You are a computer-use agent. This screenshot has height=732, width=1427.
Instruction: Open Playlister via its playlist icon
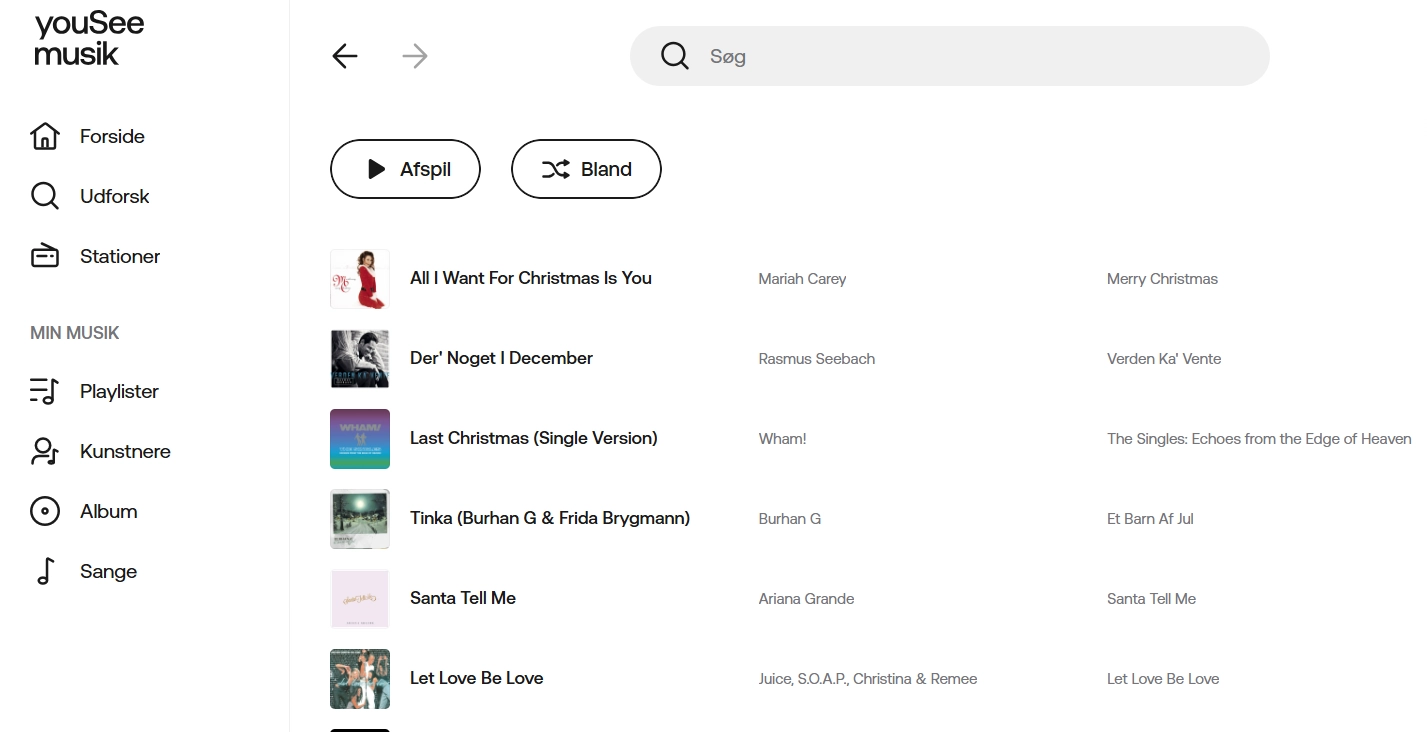coord(45,391)
